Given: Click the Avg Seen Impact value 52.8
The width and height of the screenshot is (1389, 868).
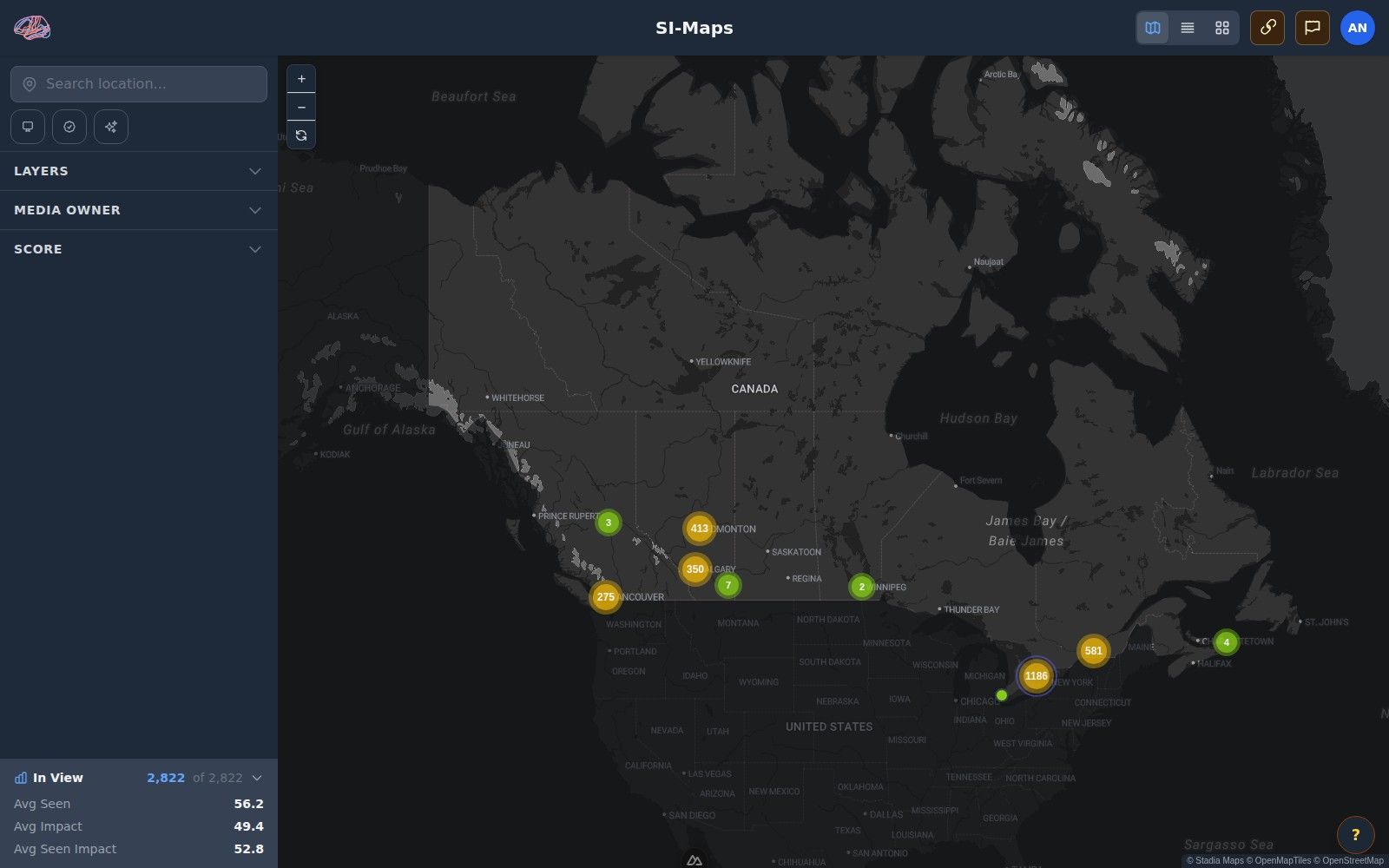Looking at the screenshot, I should [248, 849].
